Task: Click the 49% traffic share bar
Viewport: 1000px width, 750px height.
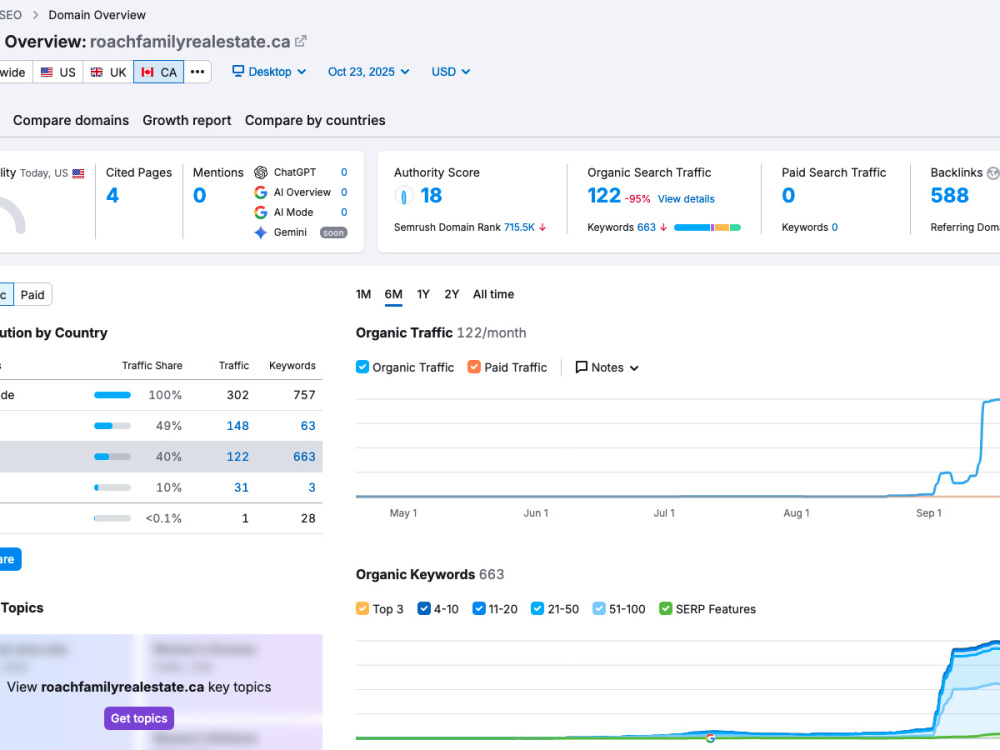Action: pos(112,425)
